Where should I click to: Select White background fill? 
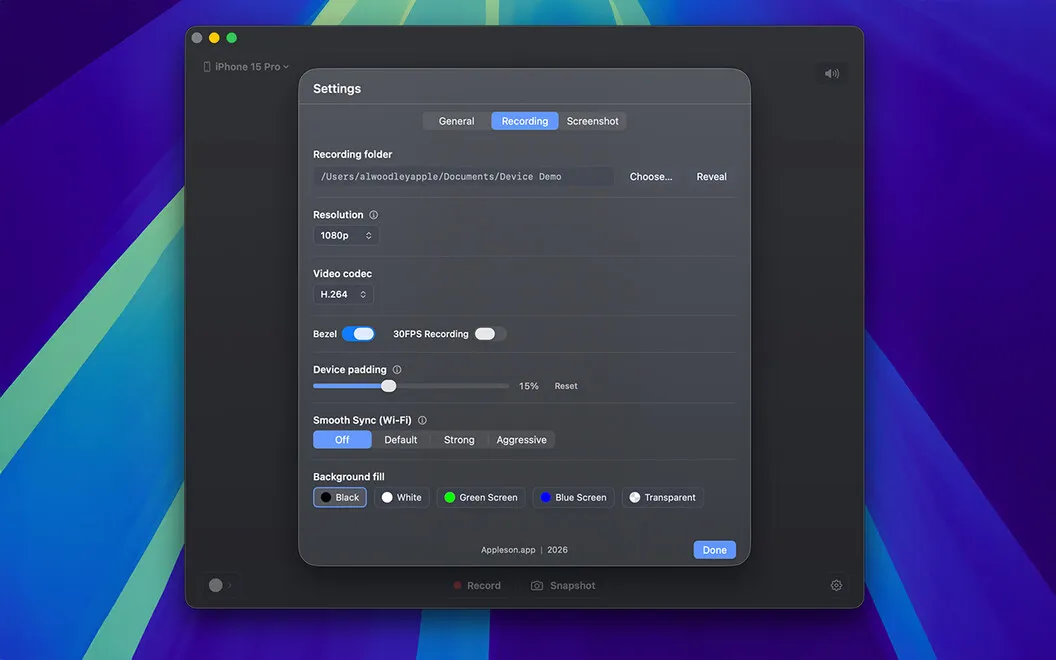401,498
